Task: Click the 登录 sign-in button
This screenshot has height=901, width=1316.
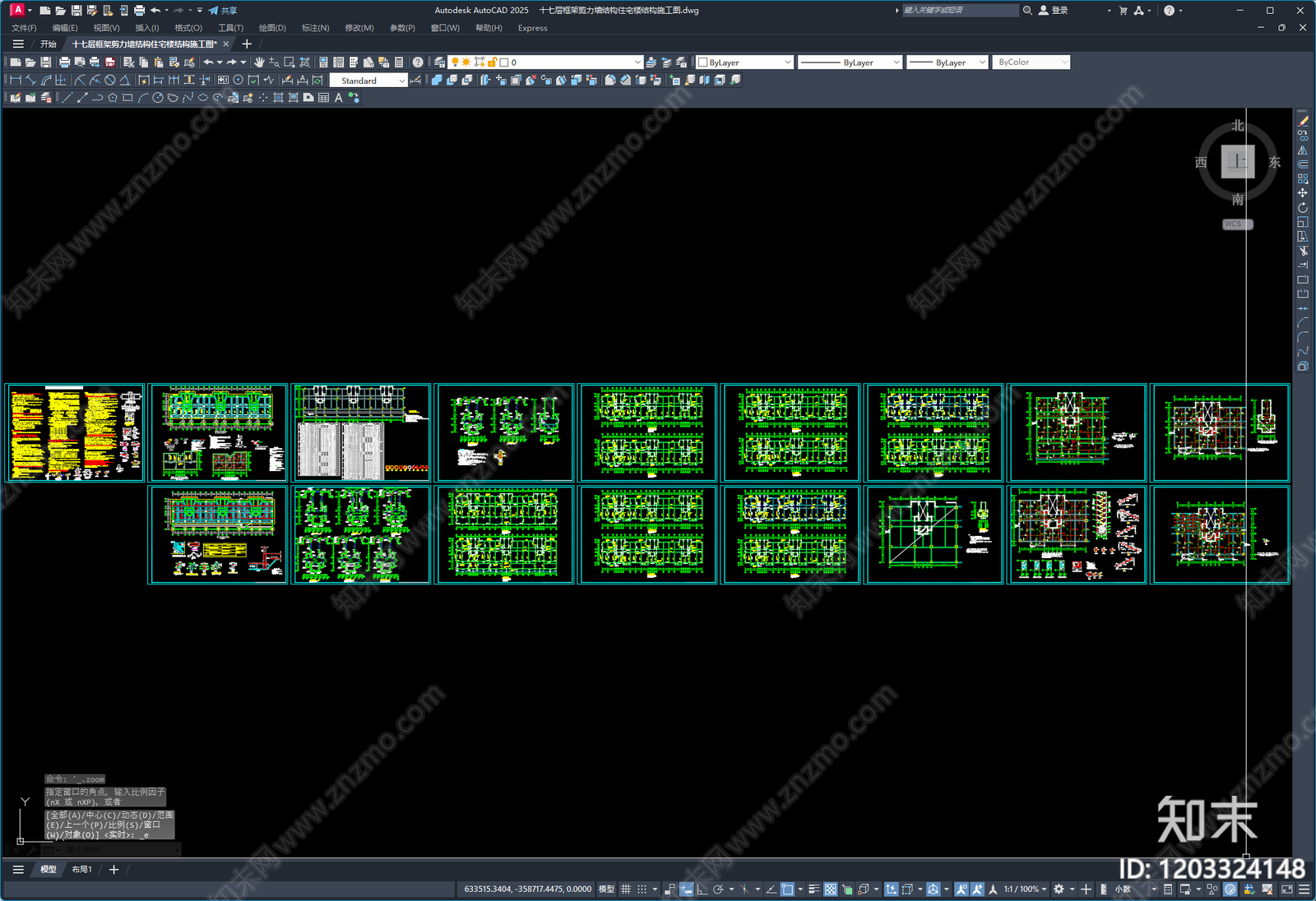Action: tap(1054, 10)
